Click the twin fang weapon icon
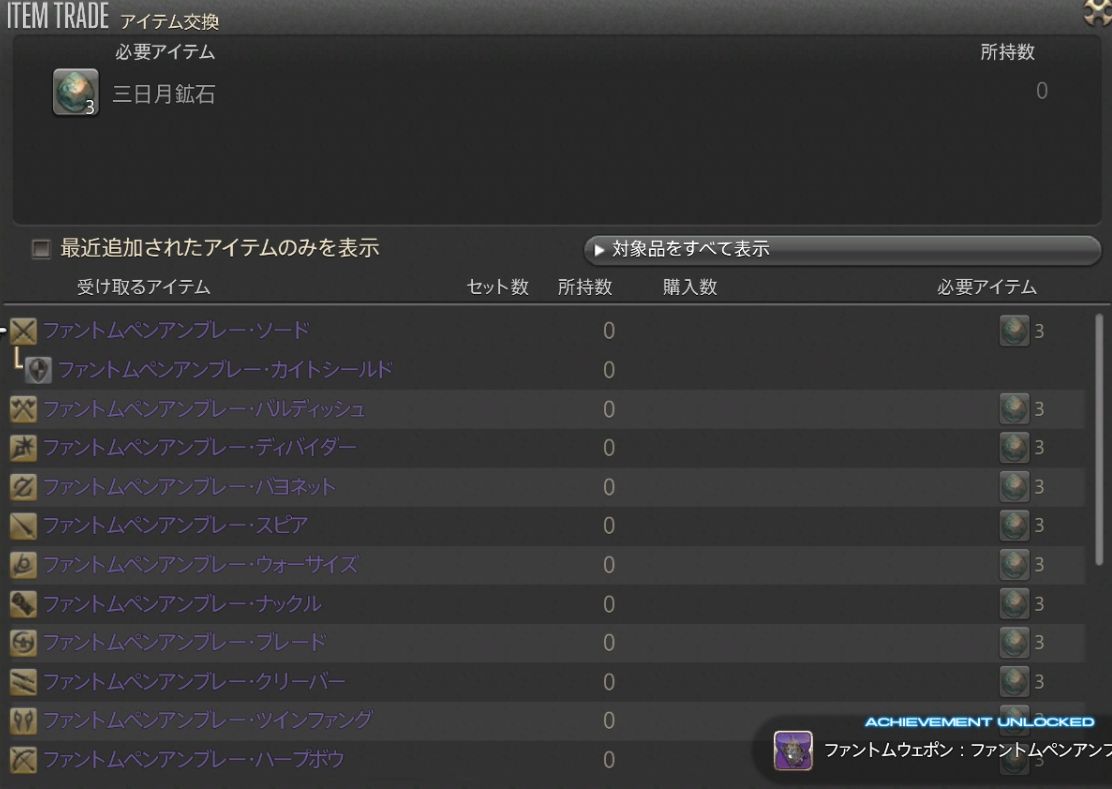 tap(20, 721)
